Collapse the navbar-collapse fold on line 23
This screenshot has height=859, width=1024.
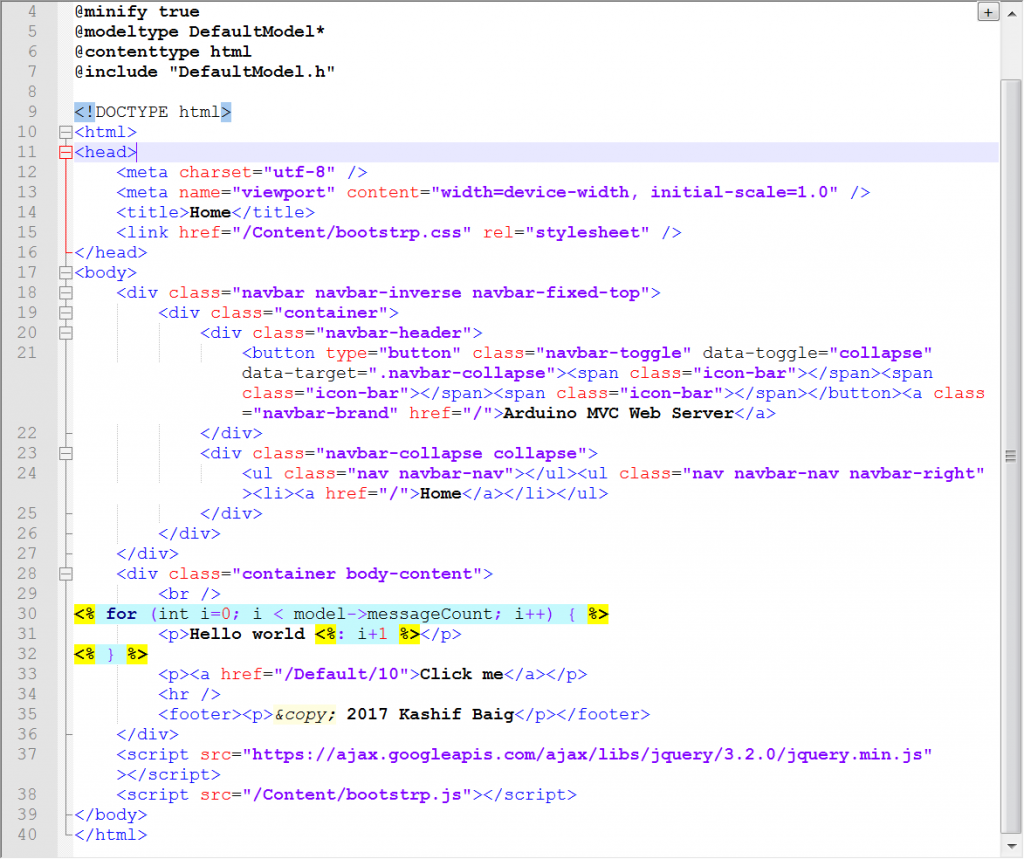[65, 454]
